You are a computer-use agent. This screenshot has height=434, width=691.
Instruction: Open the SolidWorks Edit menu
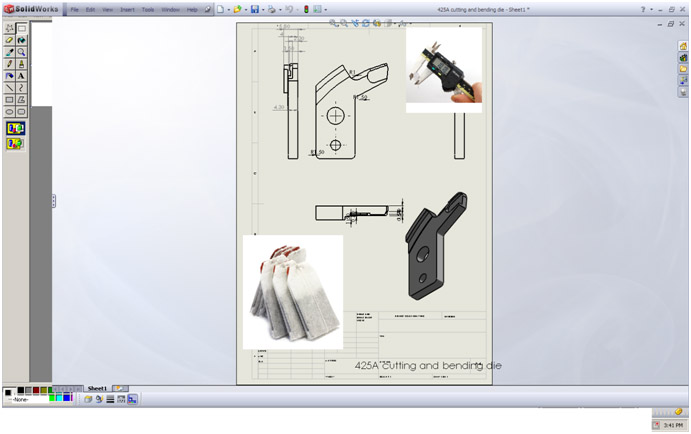[x=90, y=9]
